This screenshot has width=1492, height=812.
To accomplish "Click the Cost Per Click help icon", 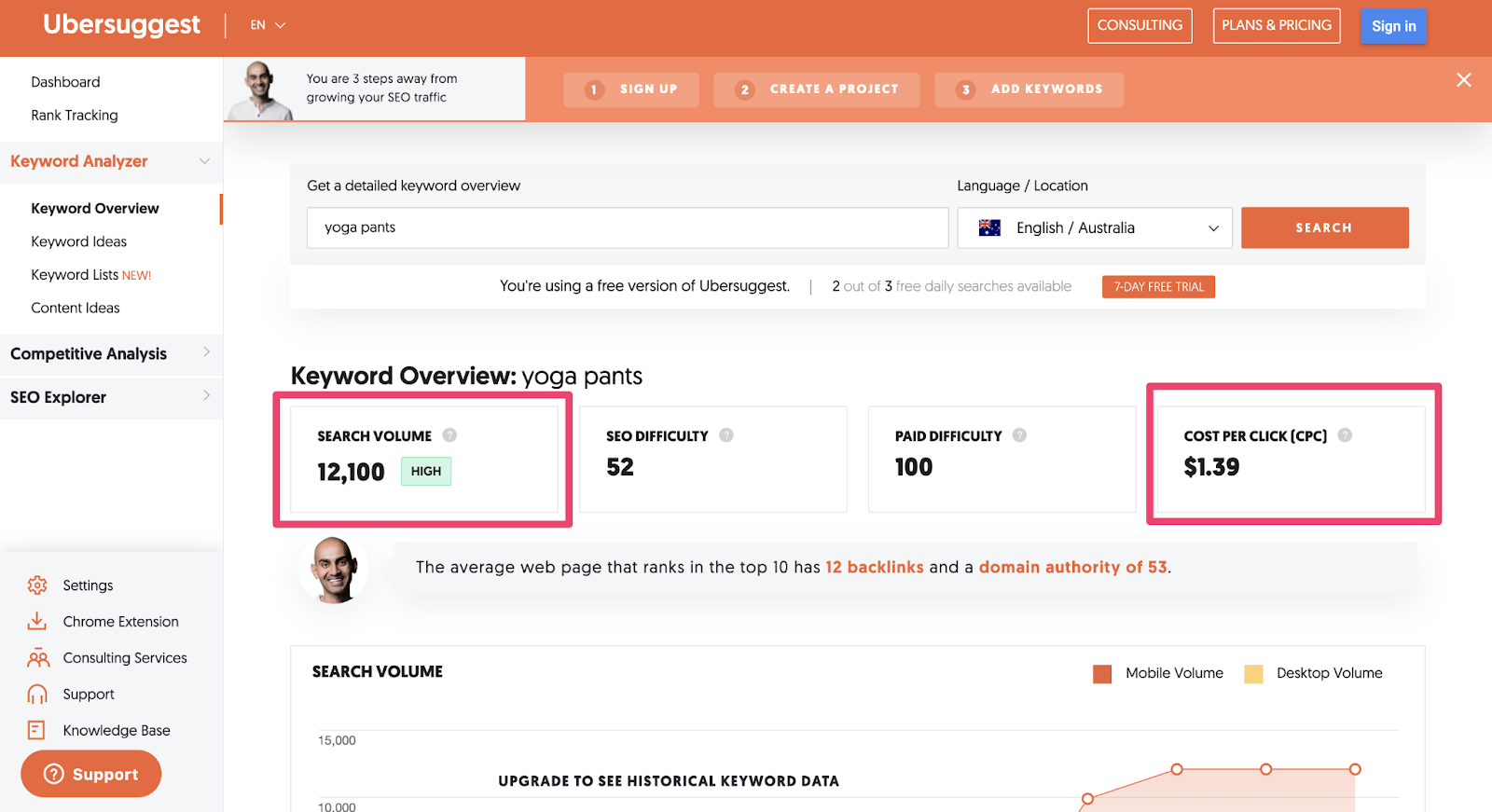I will point(1345,435).
